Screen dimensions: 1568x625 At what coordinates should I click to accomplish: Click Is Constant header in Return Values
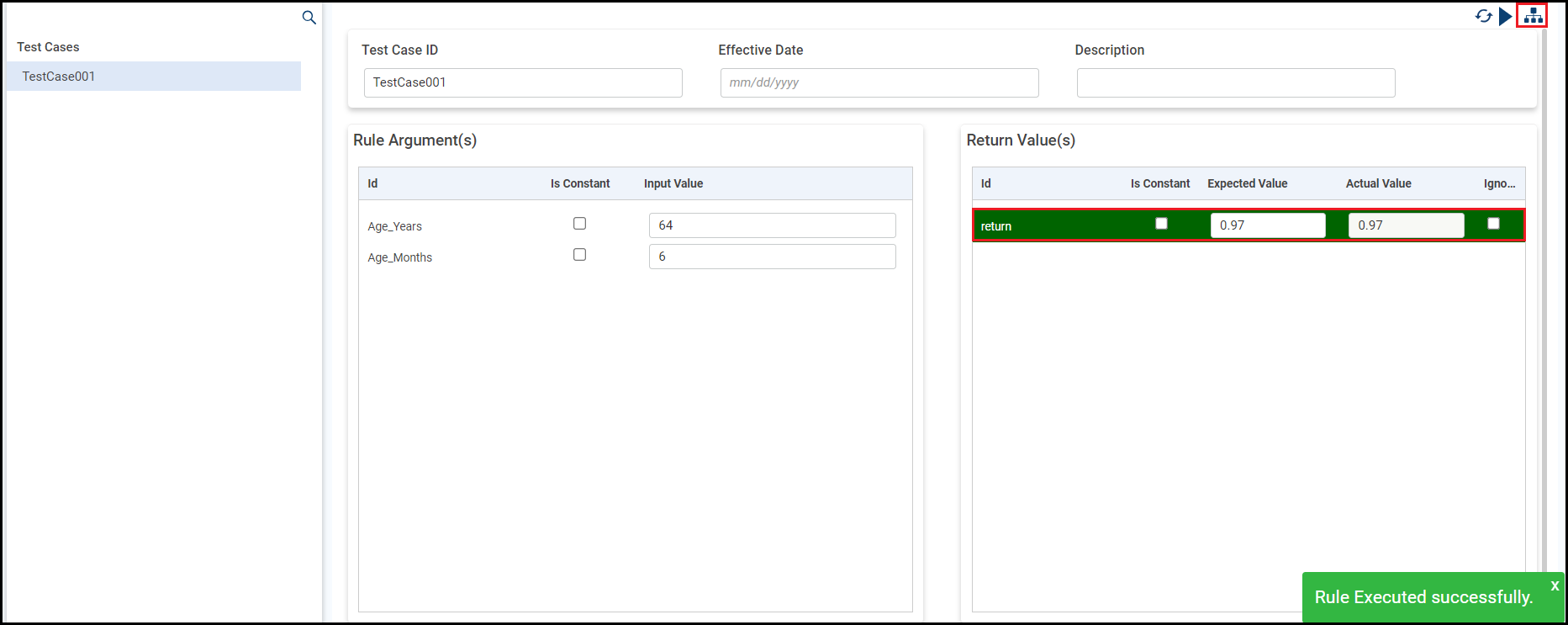pyautogui.click(x=1160, y=183)
